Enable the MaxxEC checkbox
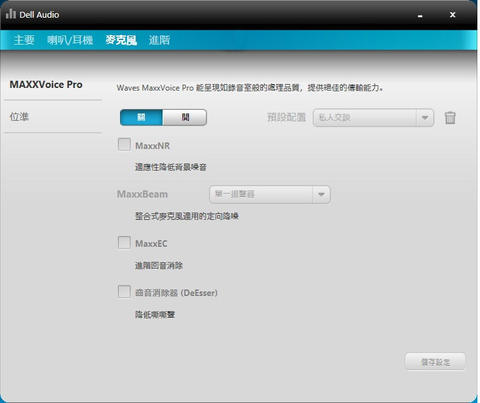The height and width of the screenshot is (403, 480). (x=124, y=242)
